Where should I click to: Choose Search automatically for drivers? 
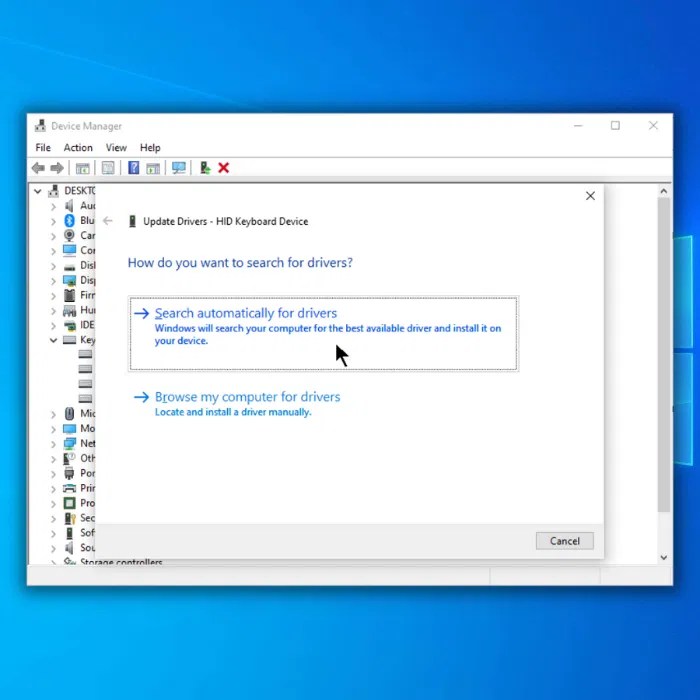pyautogui.click(x=323, y=333)
